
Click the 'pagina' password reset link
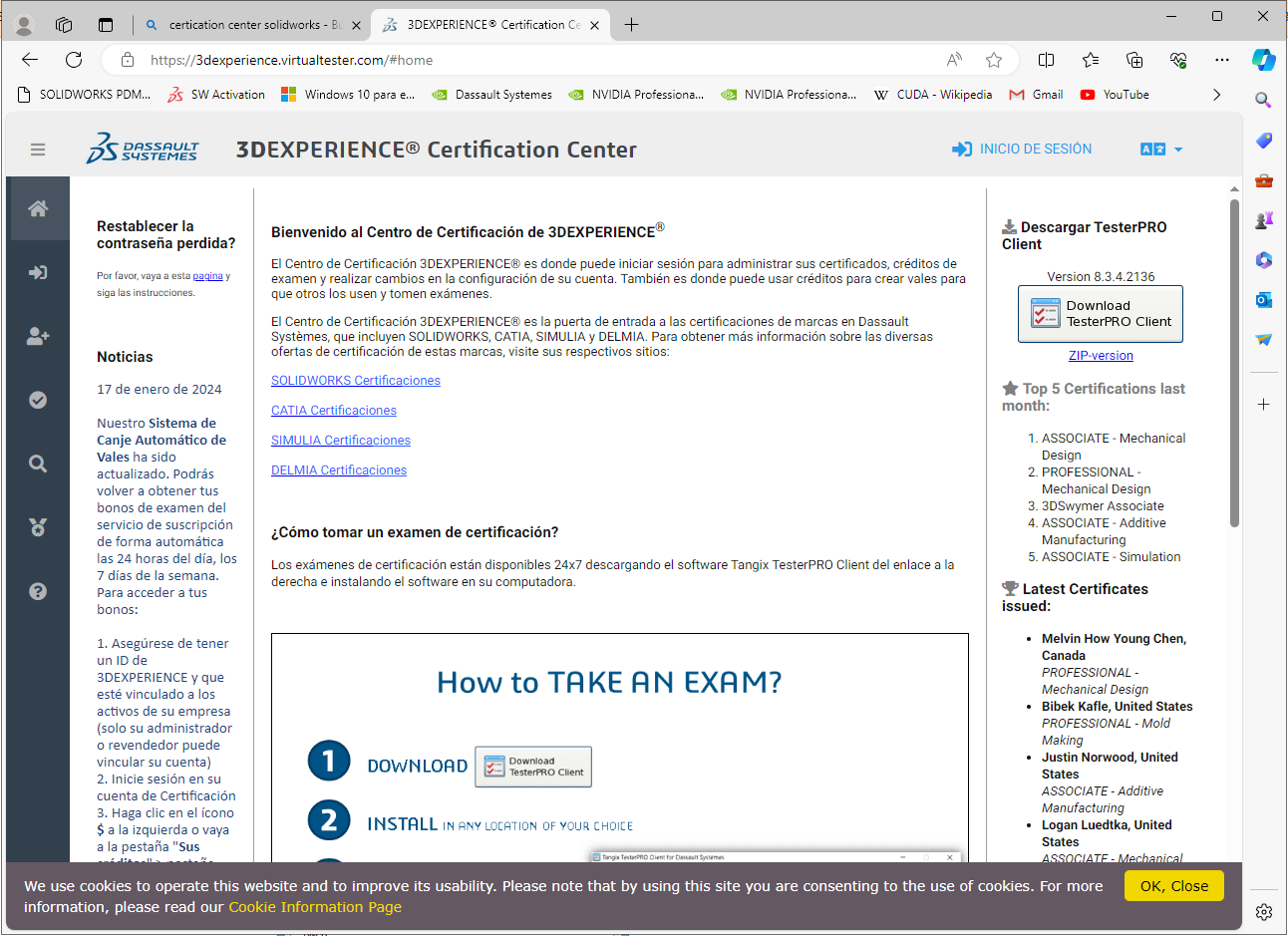pos(207,276)
